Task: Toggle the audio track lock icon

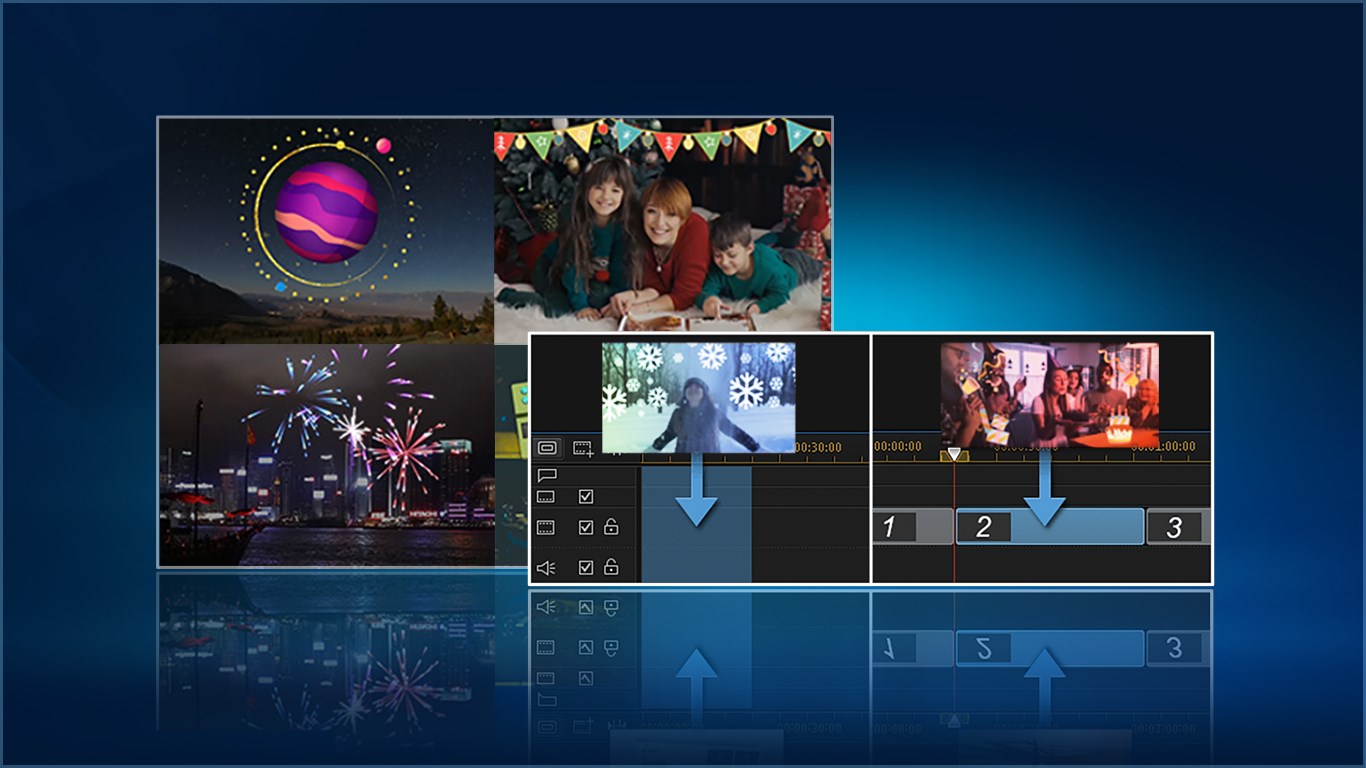Action: tap(611, 567)
